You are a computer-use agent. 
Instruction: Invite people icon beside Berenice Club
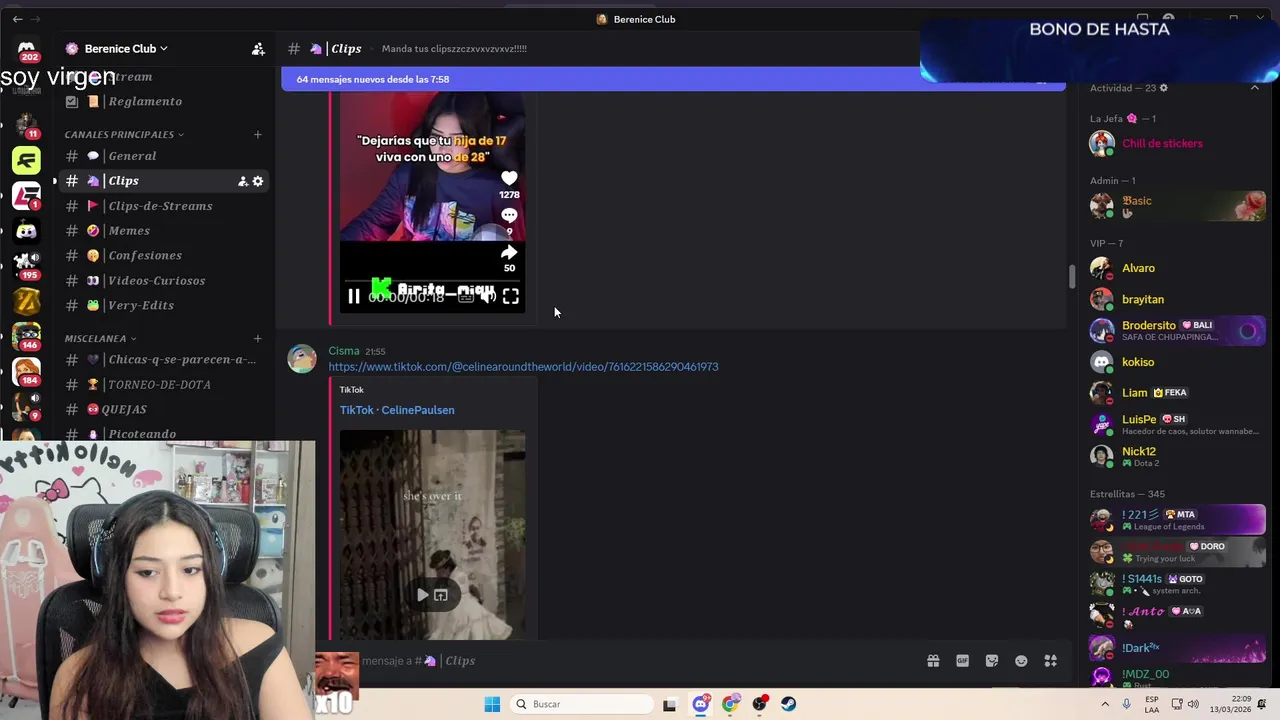(258, 48)
